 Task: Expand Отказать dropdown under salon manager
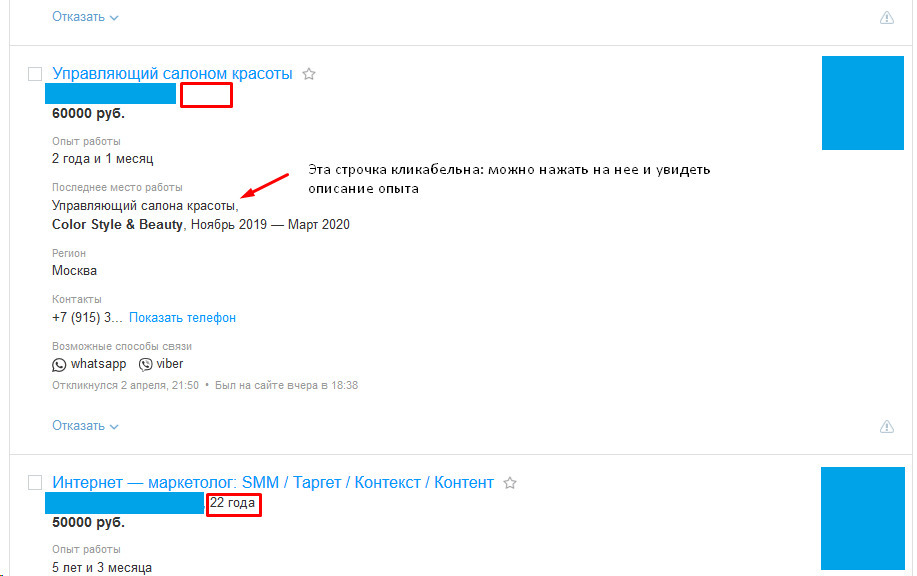(x=85, y=426)
